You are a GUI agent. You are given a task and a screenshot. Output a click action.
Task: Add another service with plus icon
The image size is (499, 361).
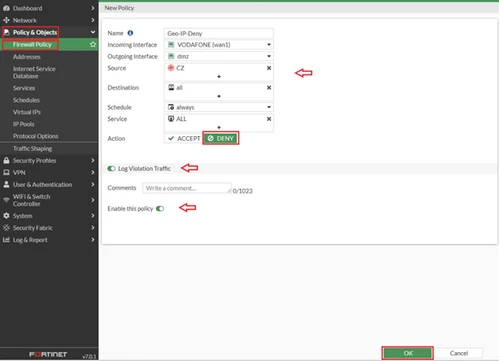(219, 127)
